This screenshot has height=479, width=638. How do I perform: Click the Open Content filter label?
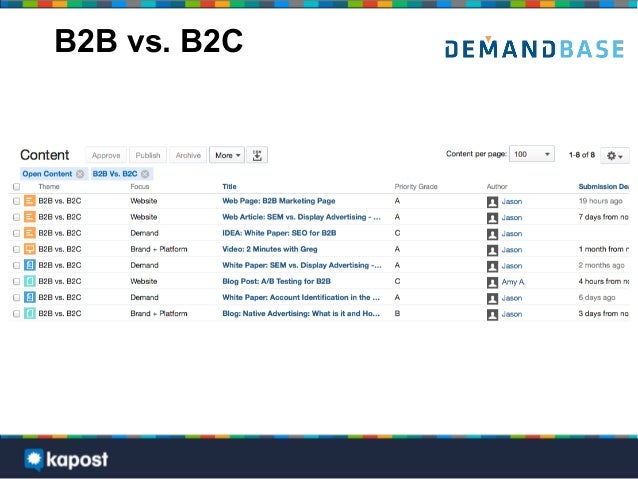47,174
